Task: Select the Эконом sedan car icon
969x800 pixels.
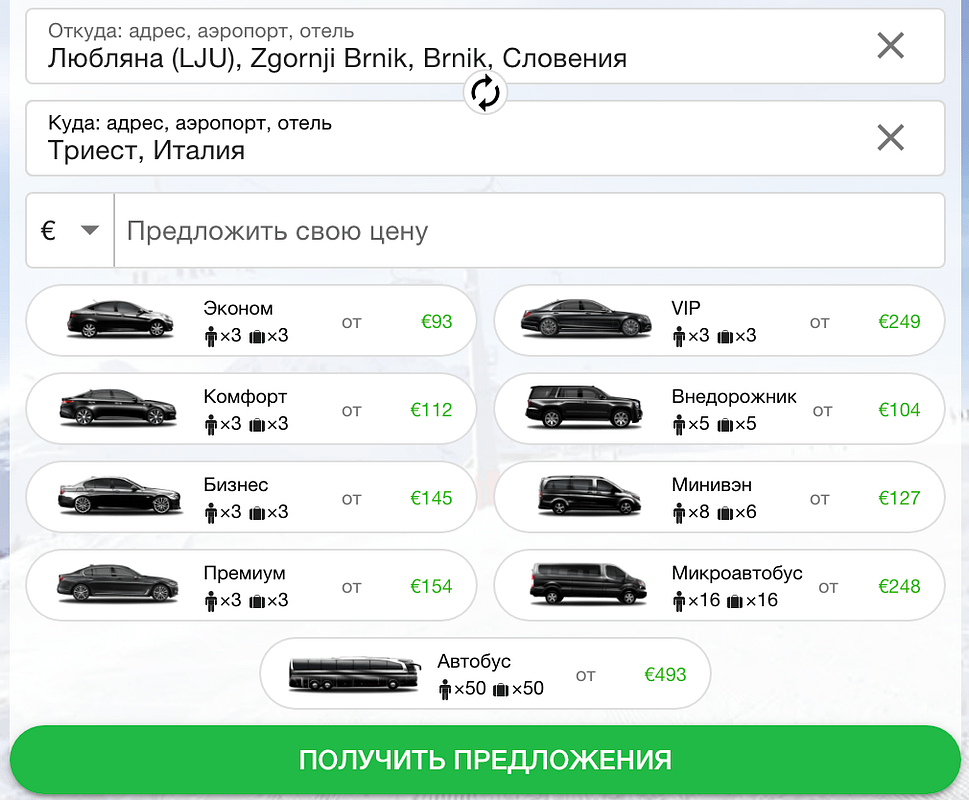Action: pyautogui.click(x=120, y=318)
